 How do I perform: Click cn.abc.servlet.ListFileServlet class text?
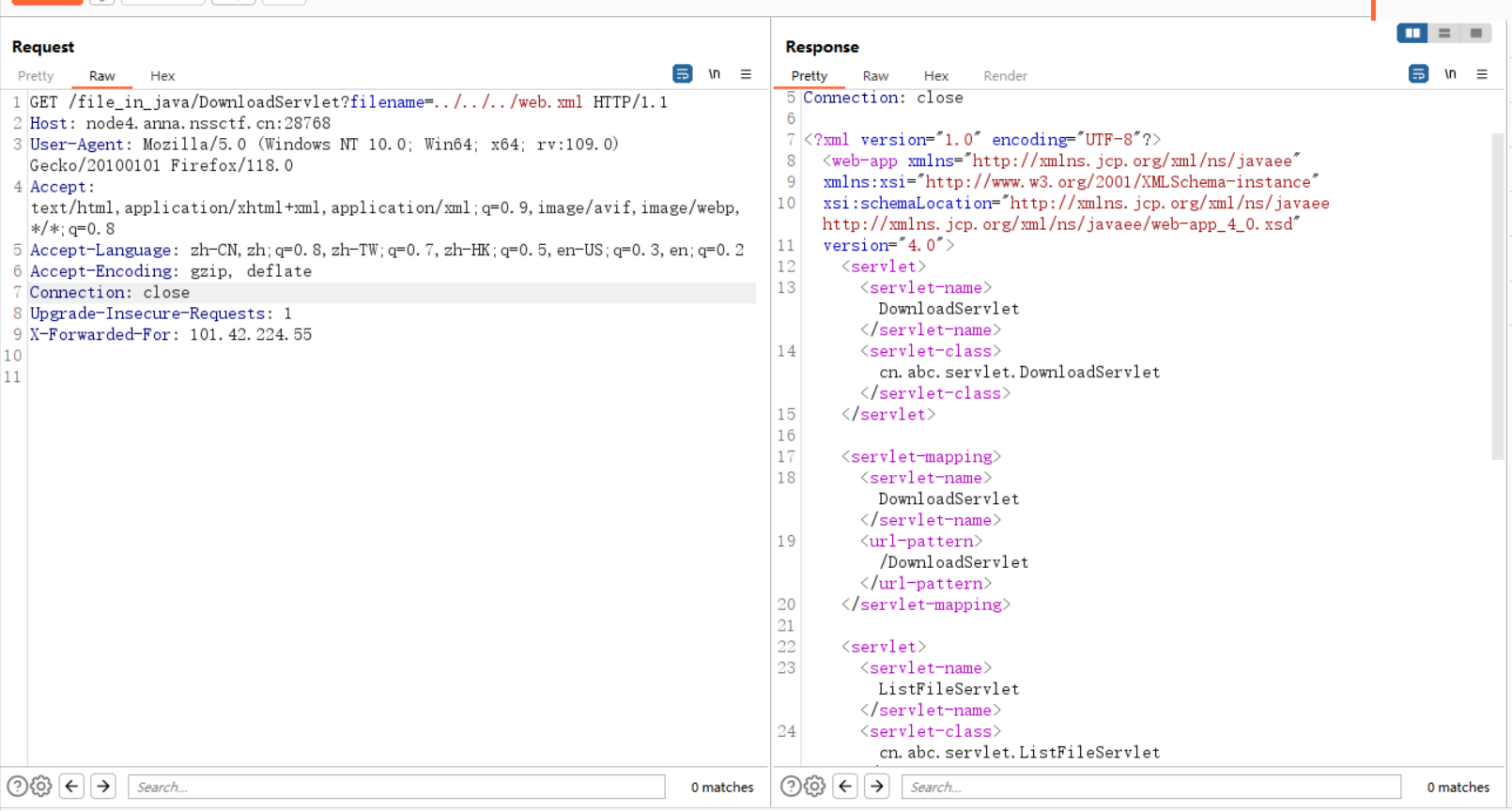[x=1019, y=753]
